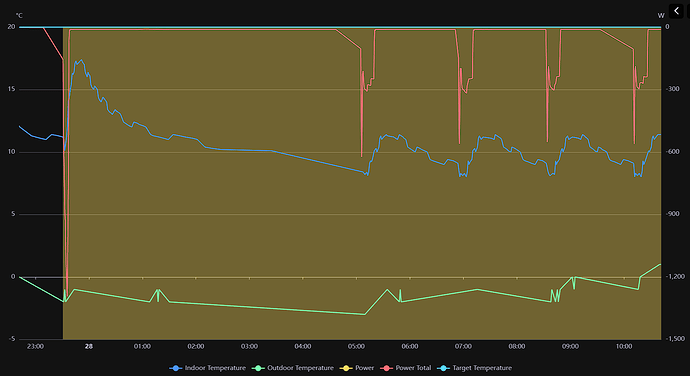
Task: Toggle the Power Total series in the legend
Action: (x=406, y=368)
